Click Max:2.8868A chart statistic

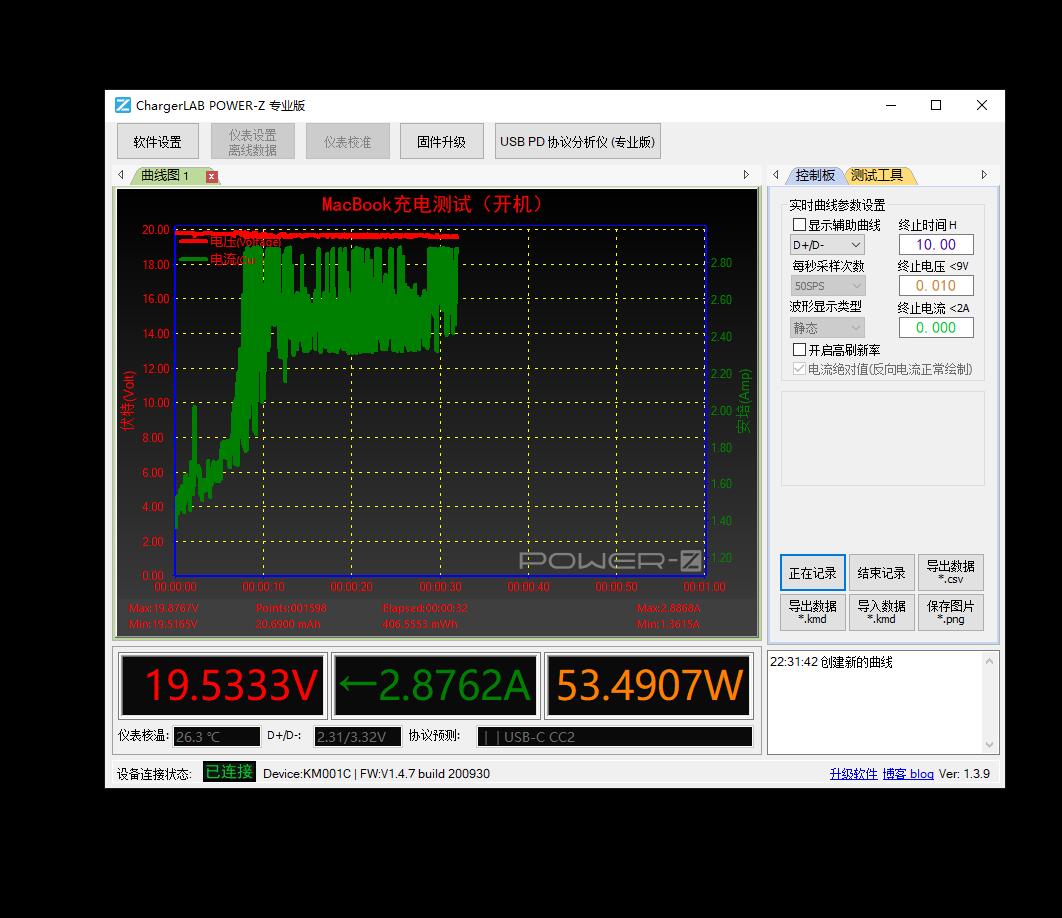coord(668,608)
